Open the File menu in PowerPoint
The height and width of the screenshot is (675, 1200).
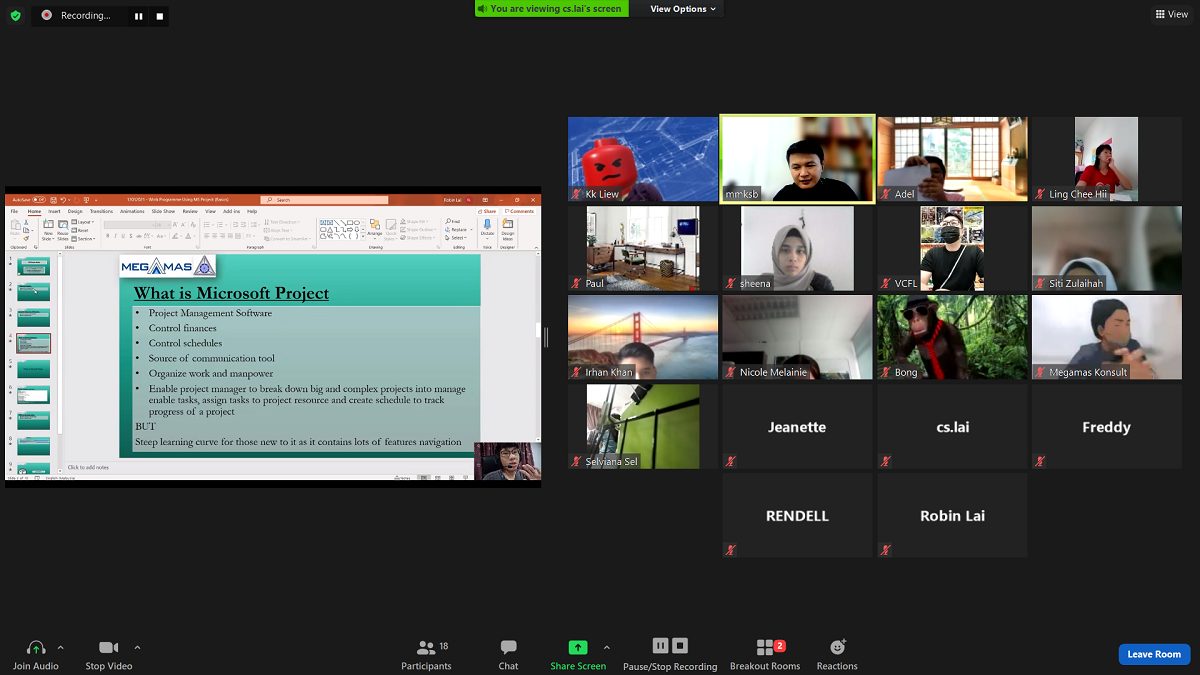pos(14,211)
